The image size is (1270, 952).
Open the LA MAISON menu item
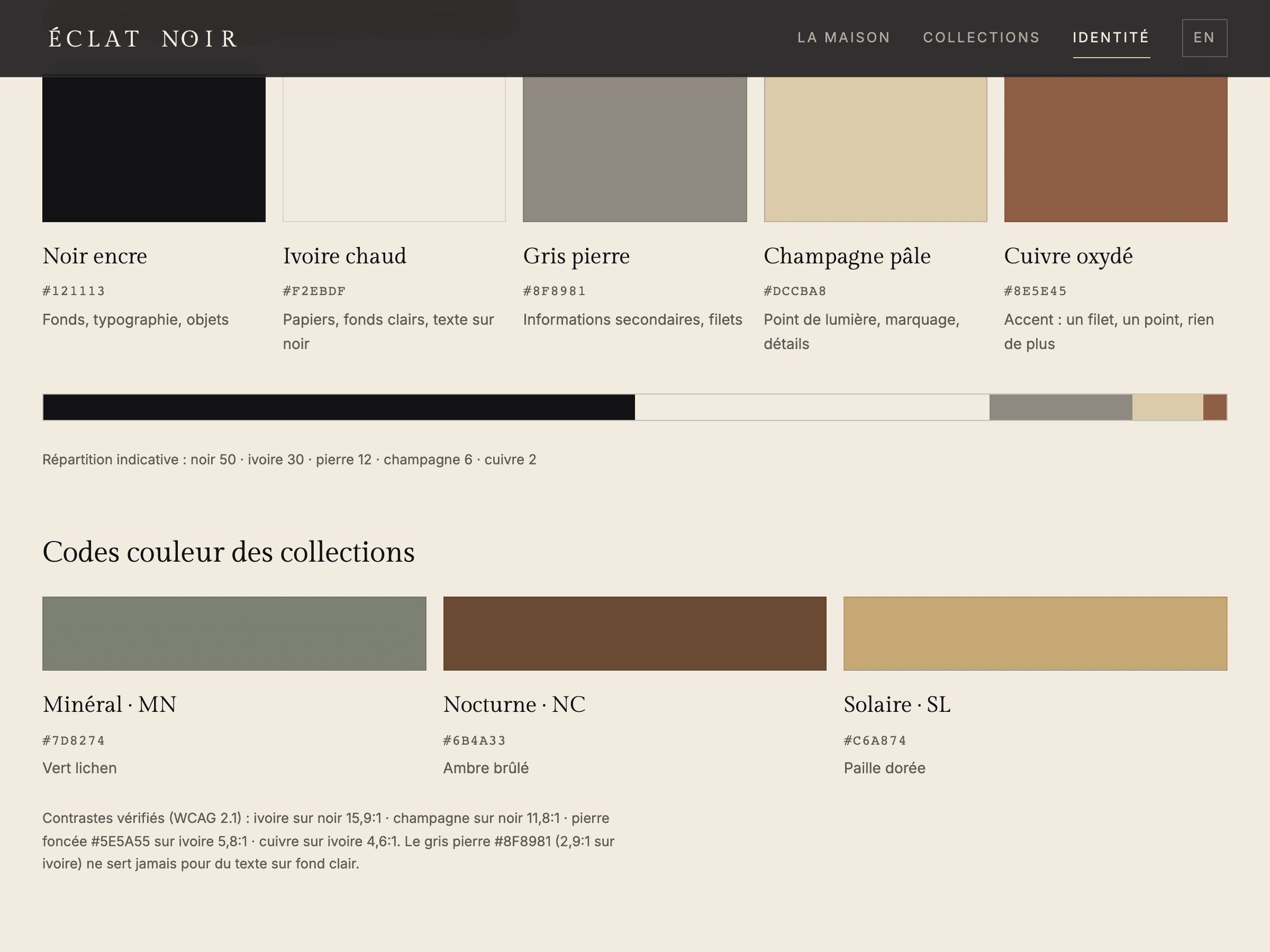[x=843, y=38]
